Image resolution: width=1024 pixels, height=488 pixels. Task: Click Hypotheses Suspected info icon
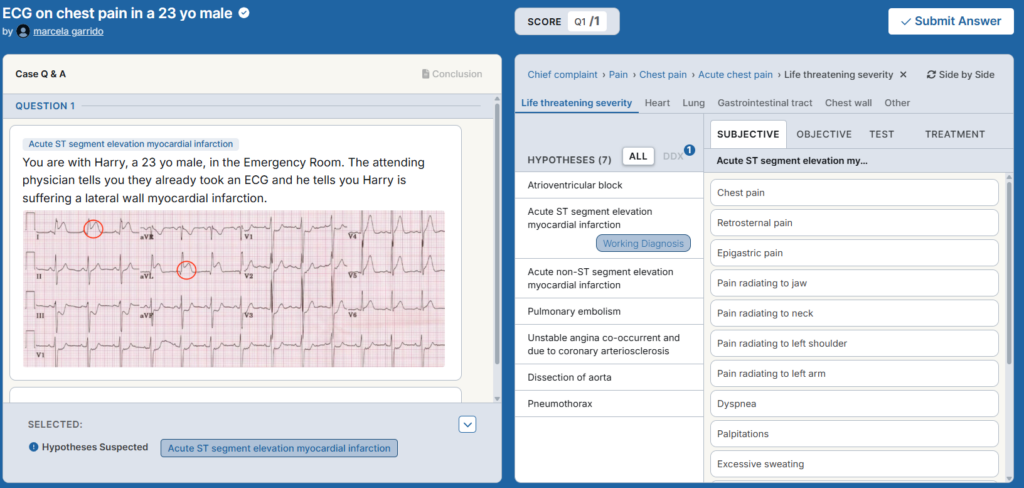click(x=33, y=448)
